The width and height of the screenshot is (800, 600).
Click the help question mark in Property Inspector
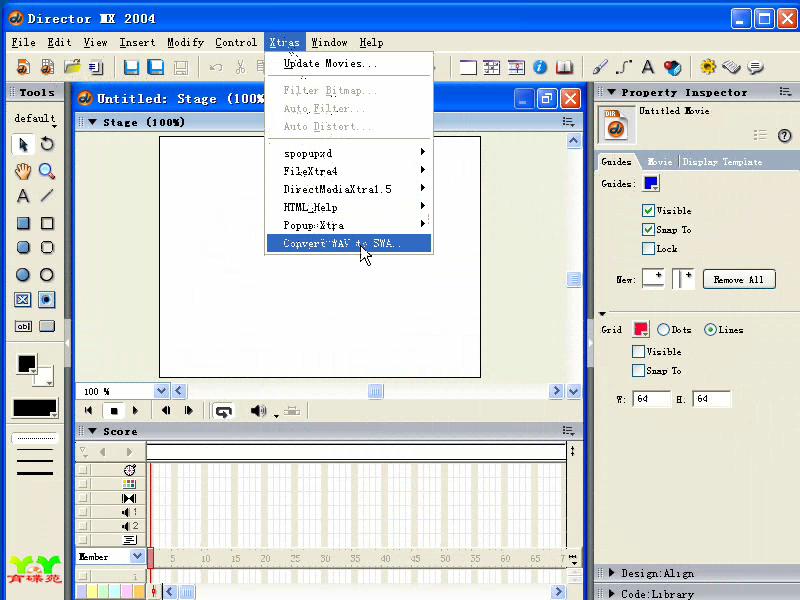point(785,135)
